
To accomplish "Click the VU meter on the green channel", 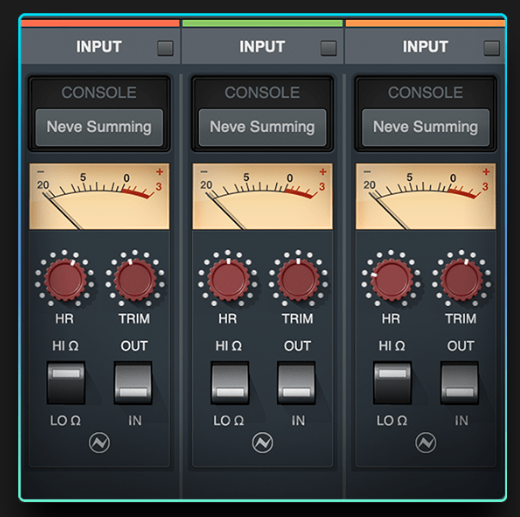I will [263, 196].
